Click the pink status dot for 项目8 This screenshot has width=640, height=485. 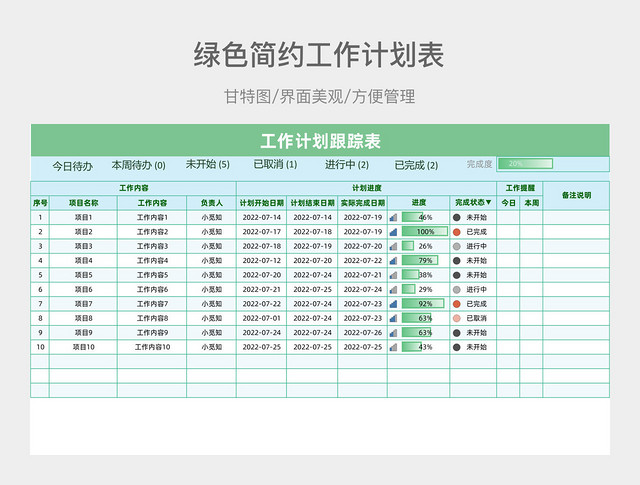[457, 318]
